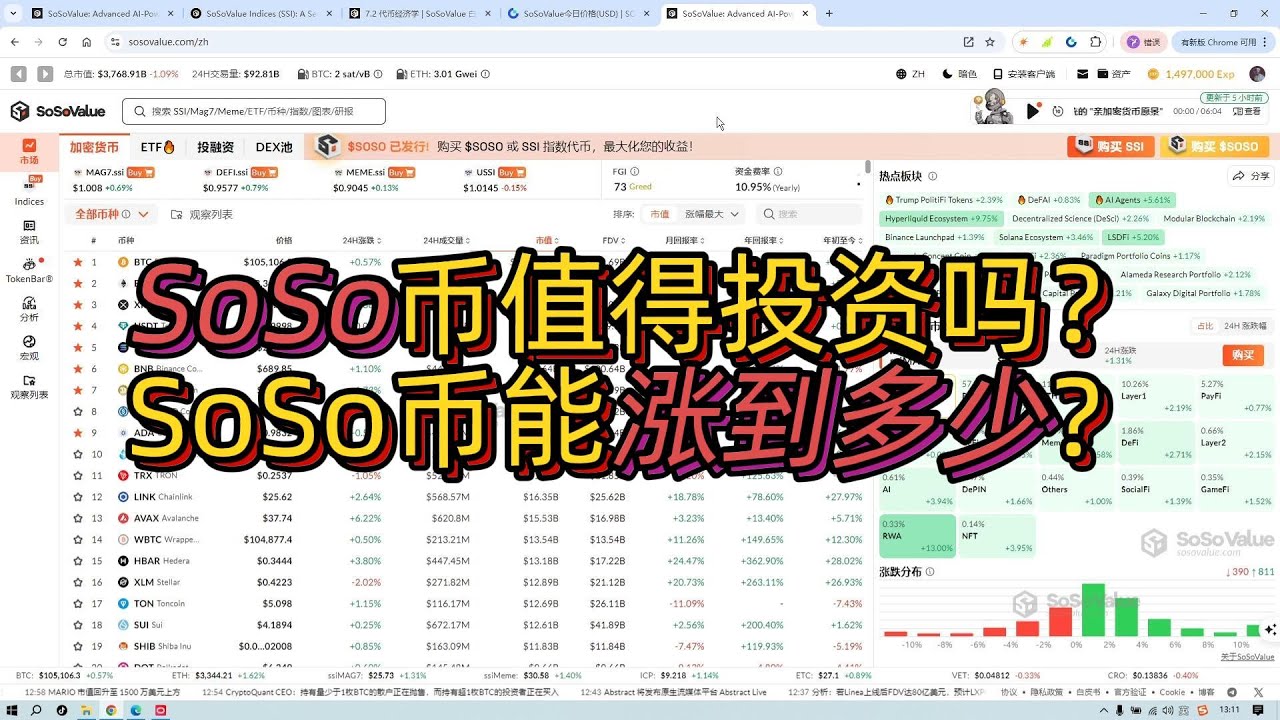Open the user avatar menu
Screen dimensions: 1280x720
point(1257,74)
